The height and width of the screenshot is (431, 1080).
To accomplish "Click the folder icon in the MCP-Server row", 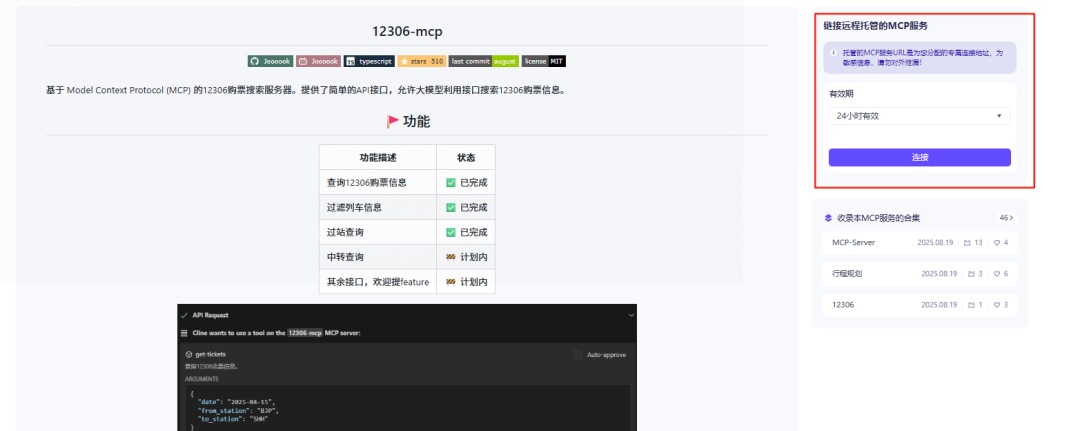I will pos(967,243).
